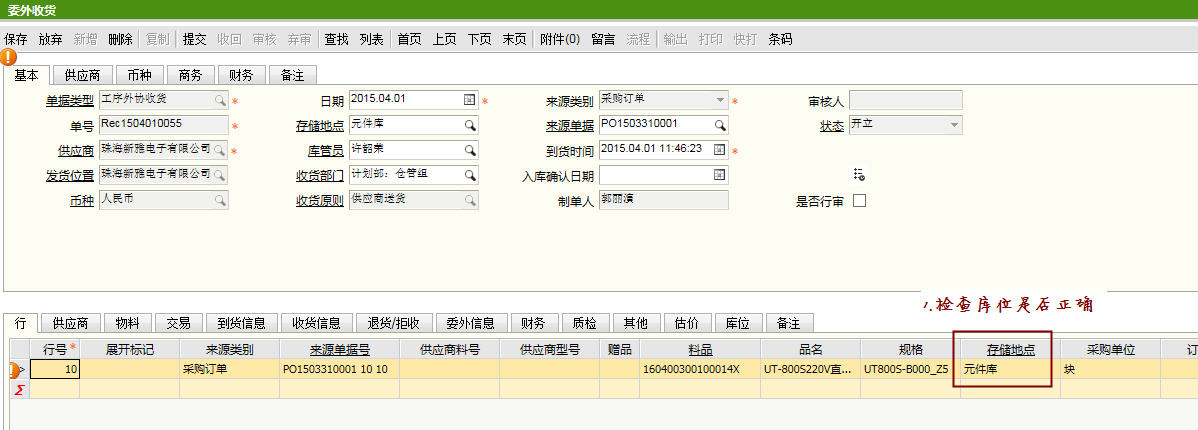Open the calendar picker for 日期
The image size is (1198, 430).
click(469, 100)
